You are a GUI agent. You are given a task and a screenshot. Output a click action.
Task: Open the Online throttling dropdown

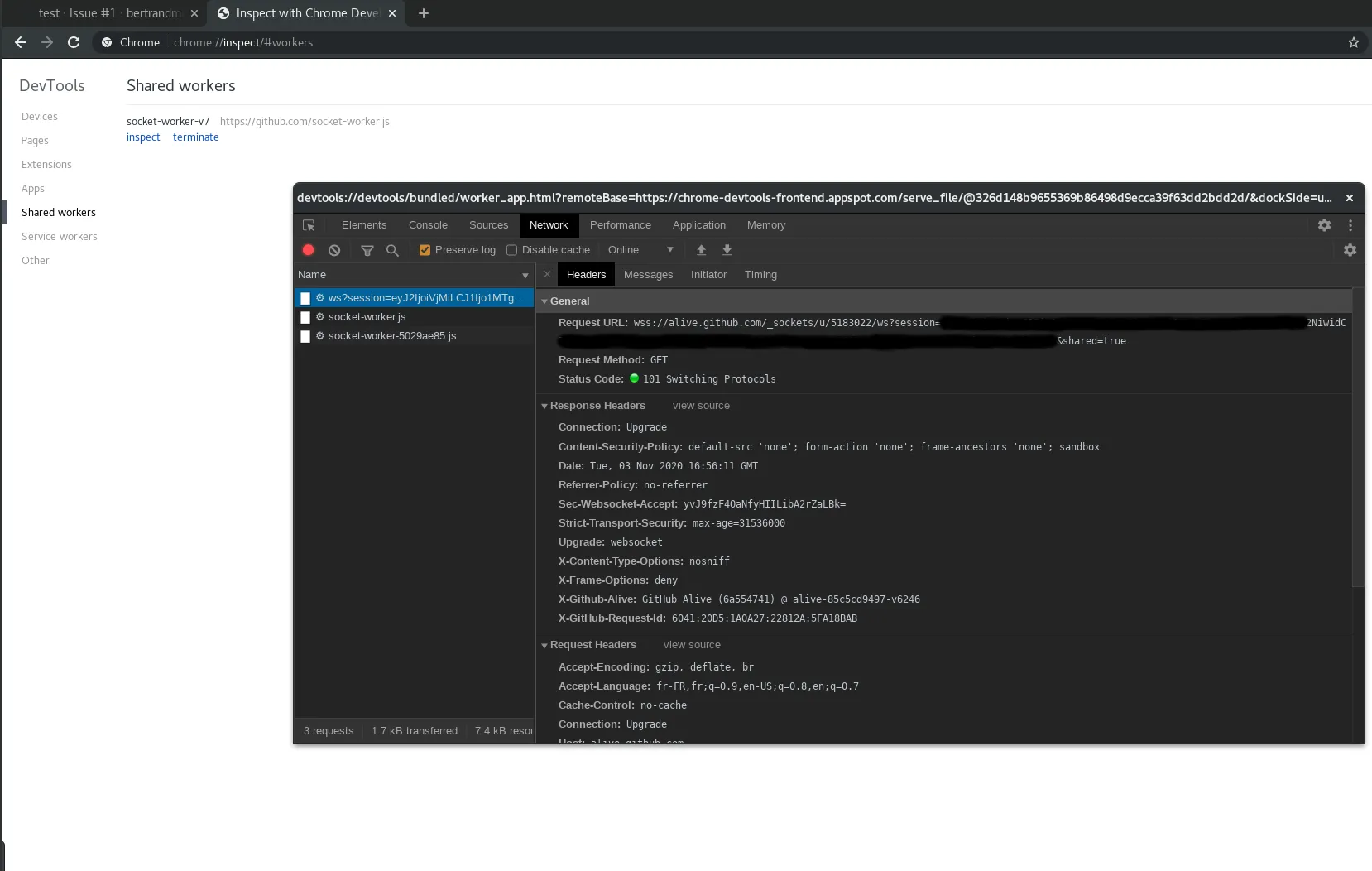(640, 250)
